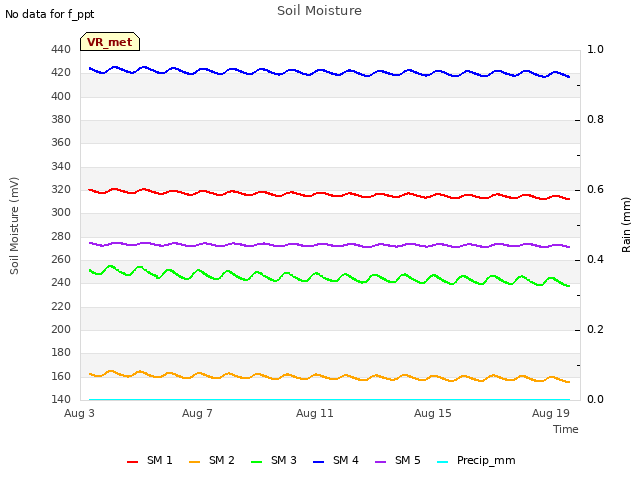Click the red SM 1 legend swatch

point(133,462)
